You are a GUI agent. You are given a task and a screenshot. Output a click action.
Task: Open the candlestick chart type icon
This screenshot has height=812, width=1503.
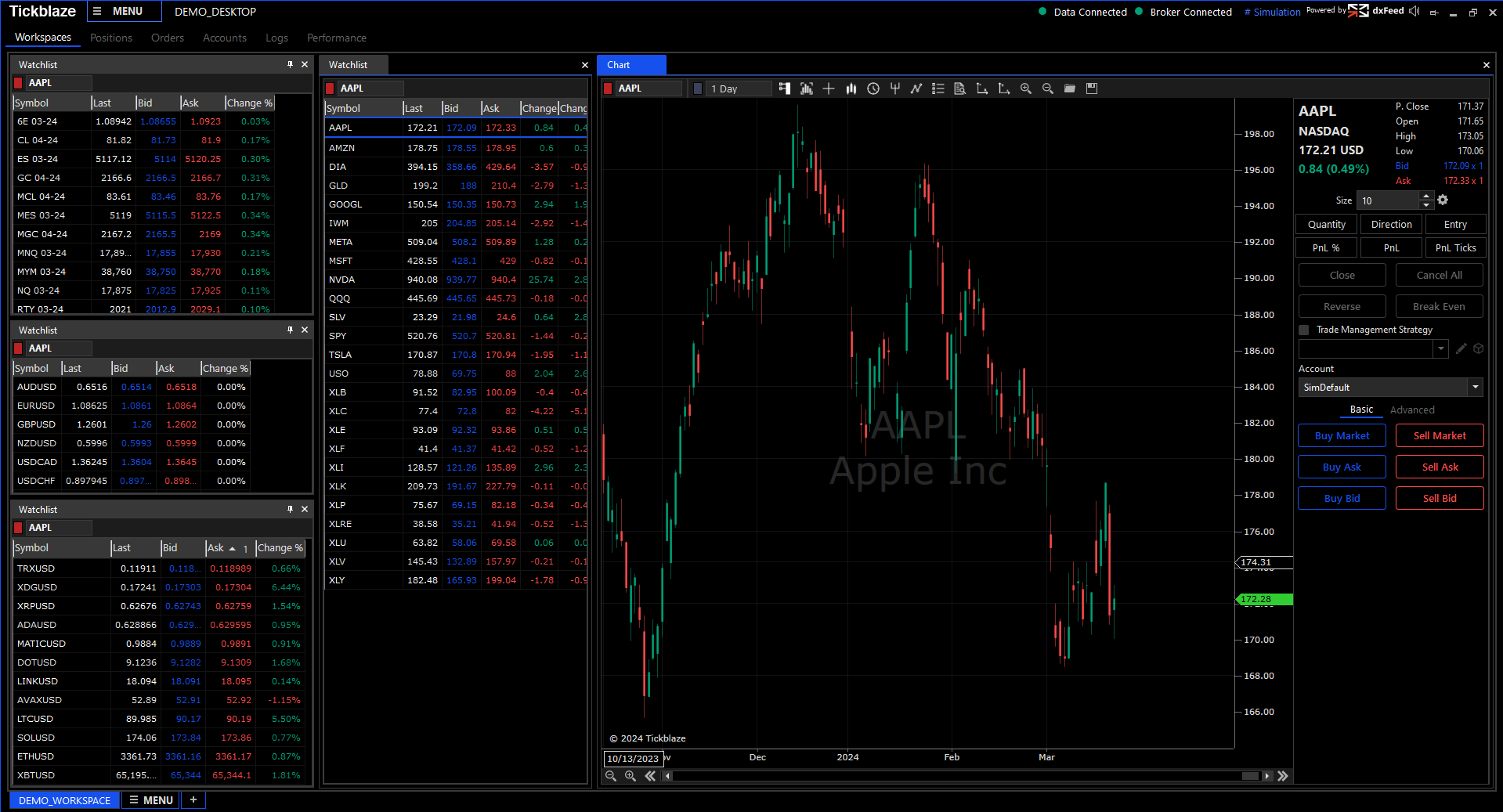coord(851,88)
